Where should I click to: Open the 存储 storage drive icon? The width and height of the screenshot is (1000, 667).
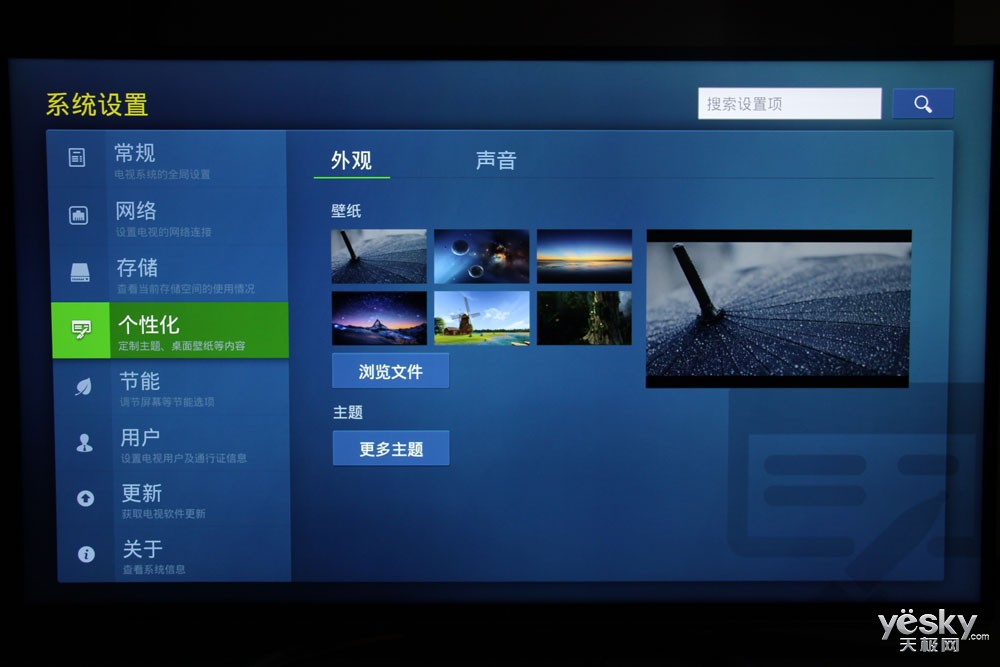point(80,272)
